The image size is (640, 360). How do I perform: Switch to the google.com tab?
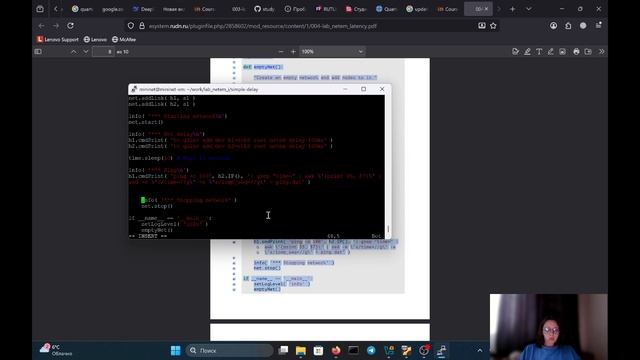coord(112,9)
